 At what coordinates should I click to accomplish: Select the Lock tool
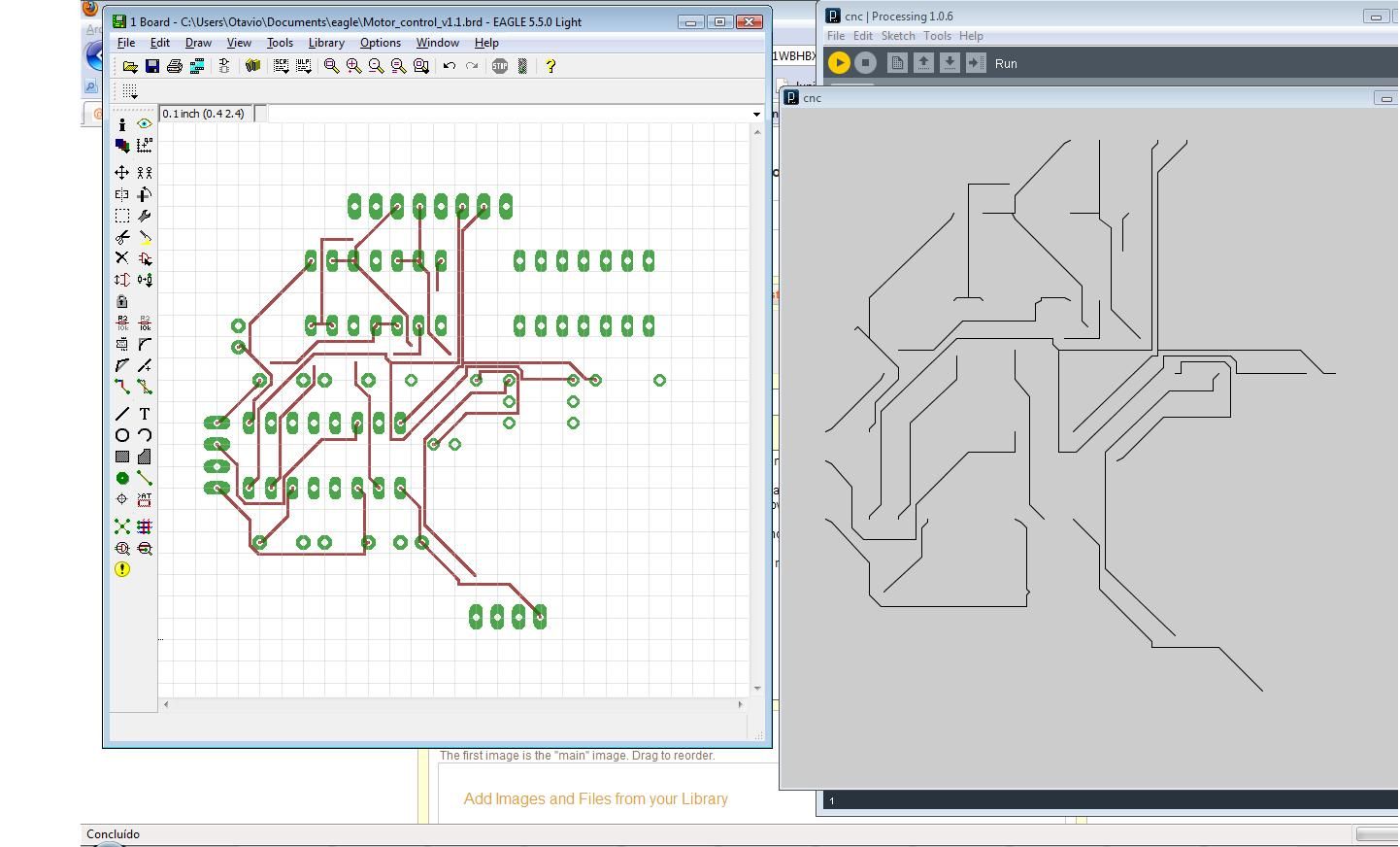pyautogui.click(x=122, y=301)
